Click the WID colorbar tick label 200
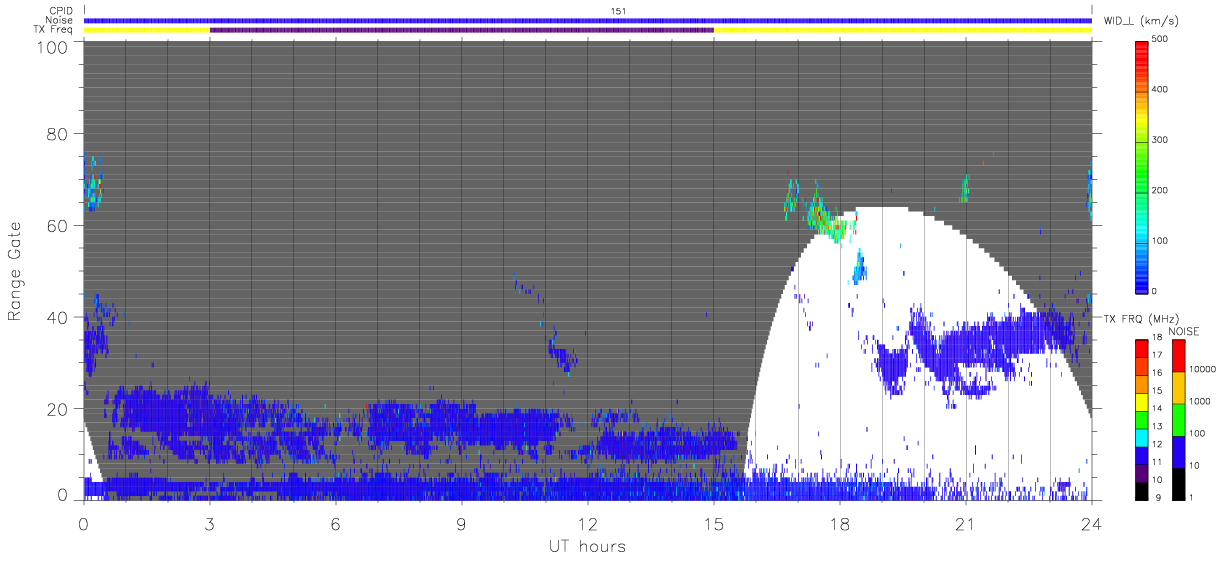The height and width of the screenshot is (567, 1228). click(1161, 190)
